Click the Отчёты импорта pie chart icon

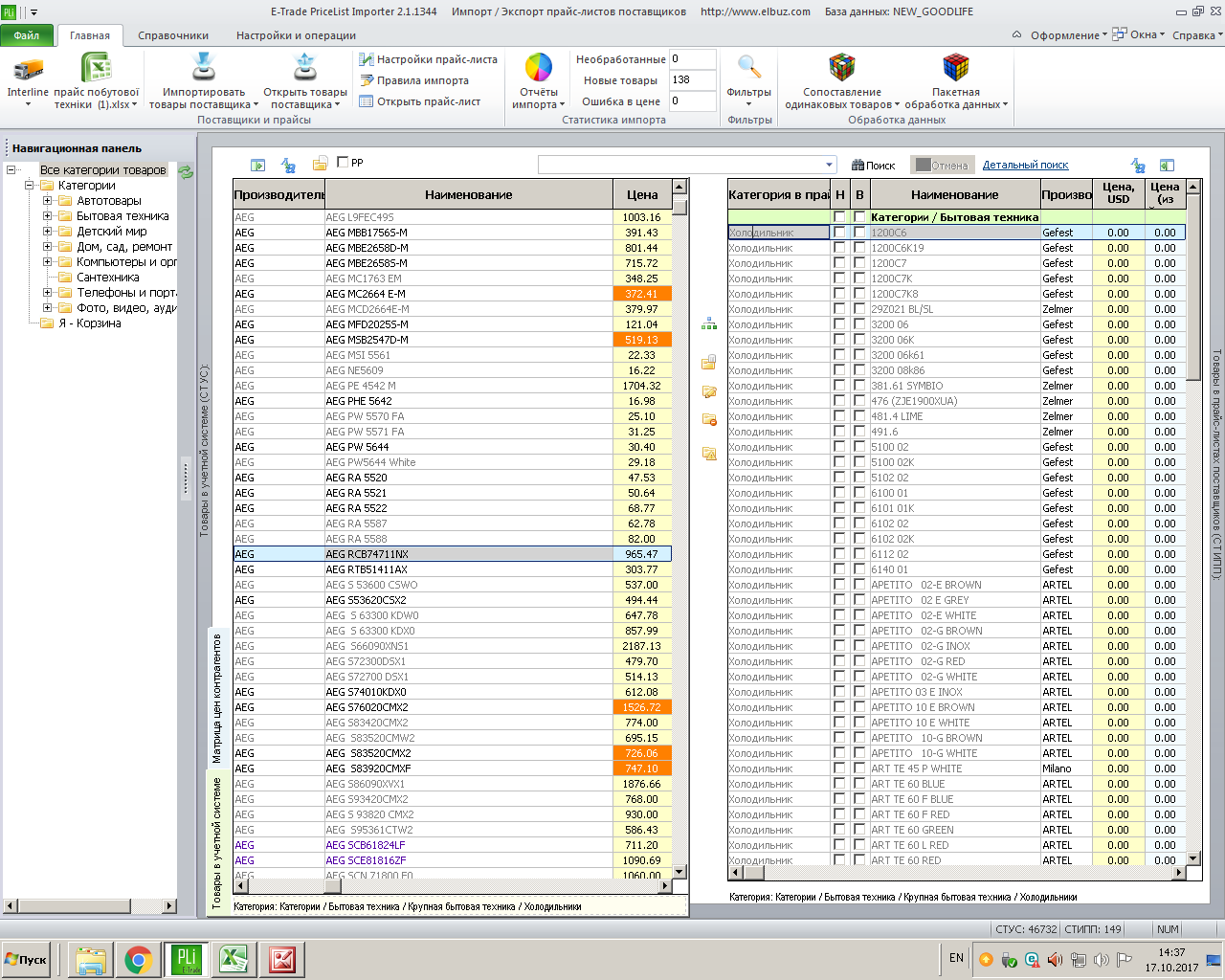click(x=539, y=68)
